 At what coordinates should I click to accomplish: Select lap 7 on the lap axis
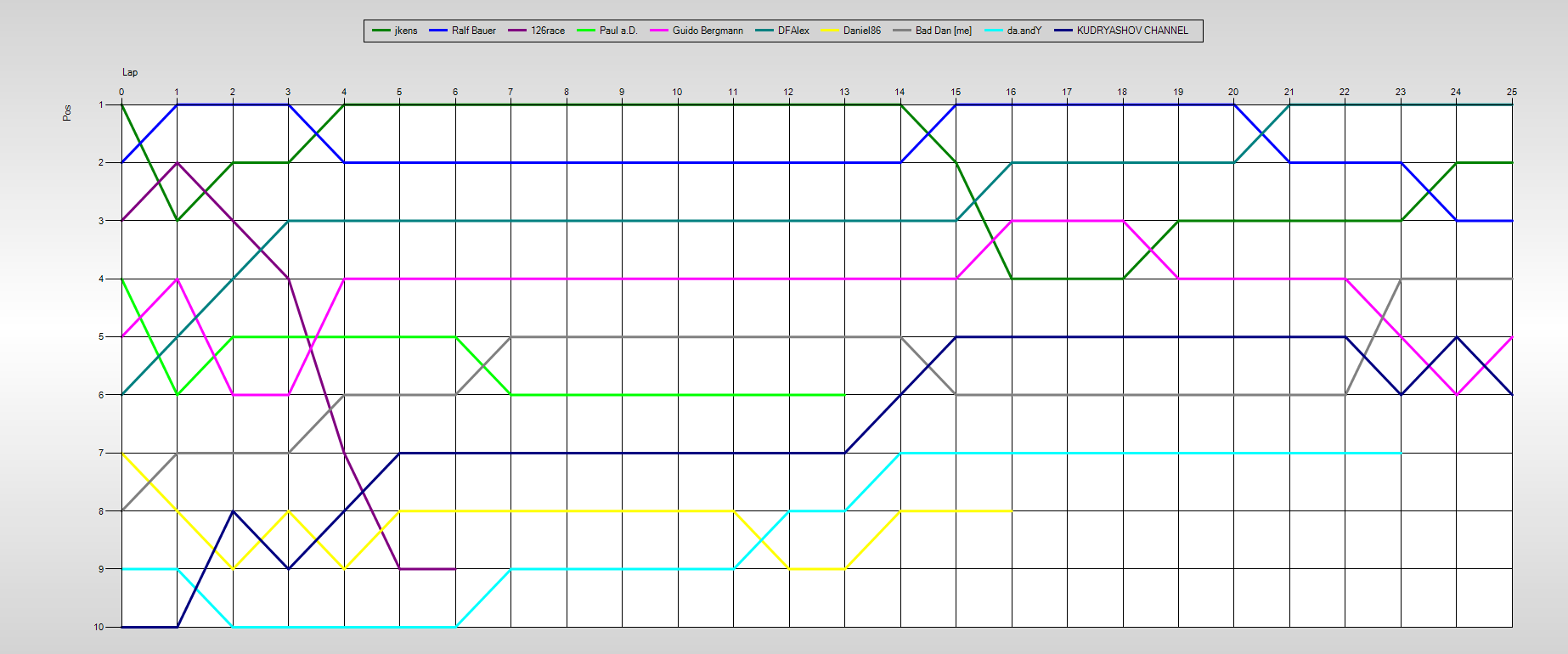(x=510, y=92)
